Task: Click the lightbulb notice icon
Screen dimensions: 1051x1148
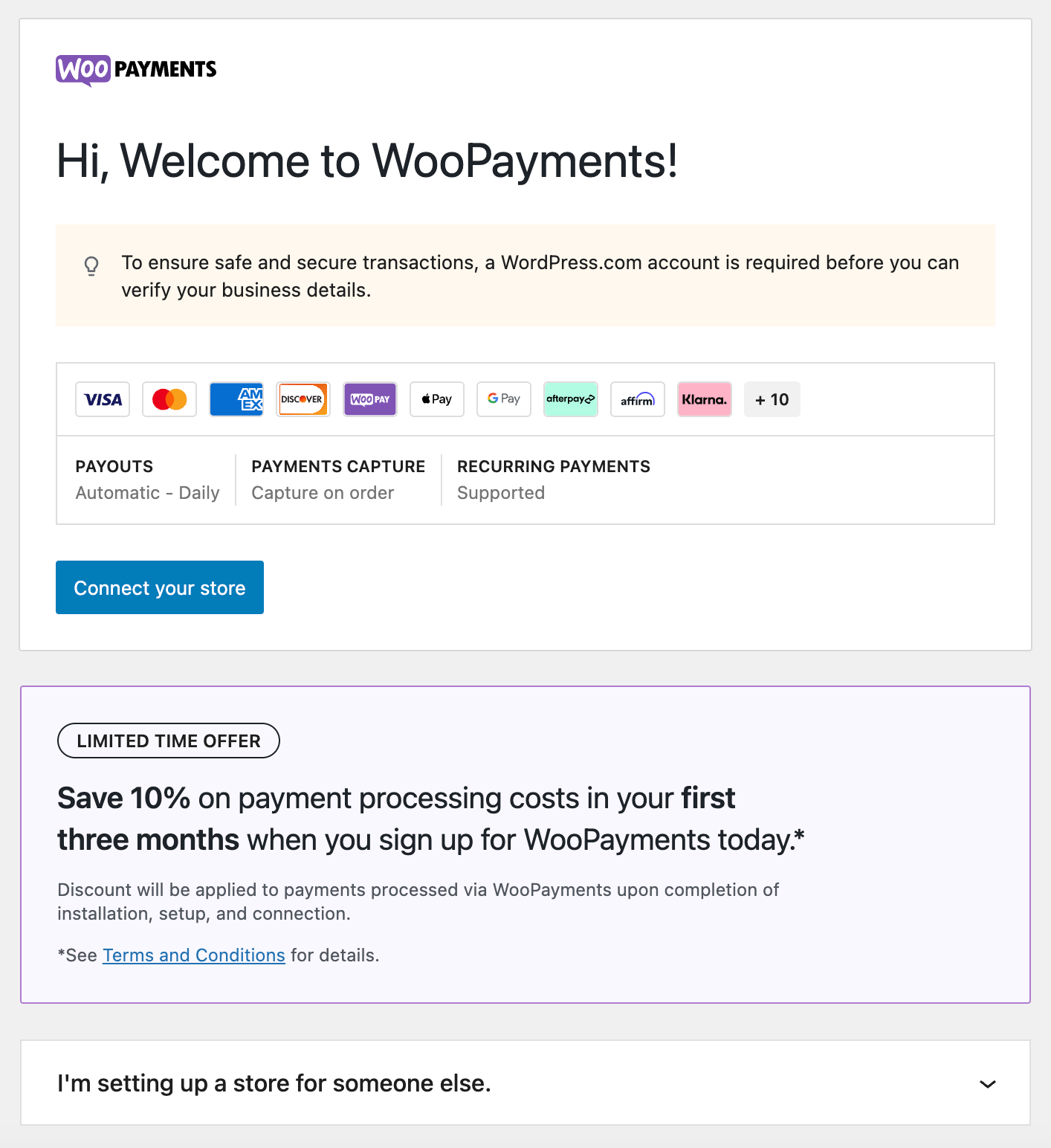Action: (91, 266)
